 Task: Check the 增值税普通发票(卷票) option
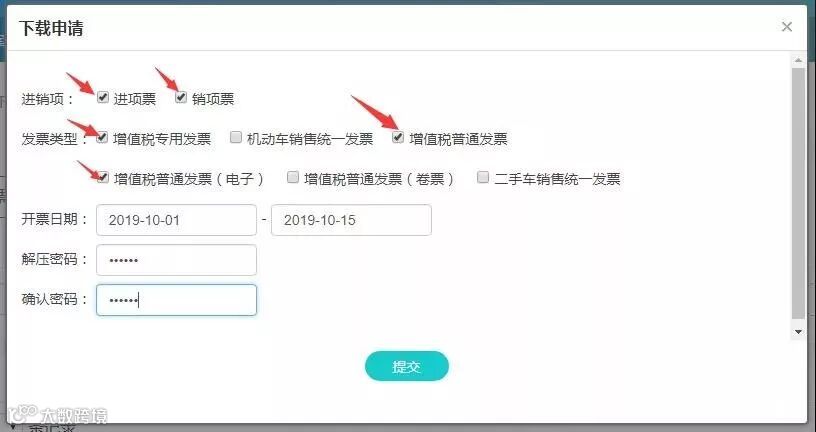pyautogui.click(x=293, y=177)
